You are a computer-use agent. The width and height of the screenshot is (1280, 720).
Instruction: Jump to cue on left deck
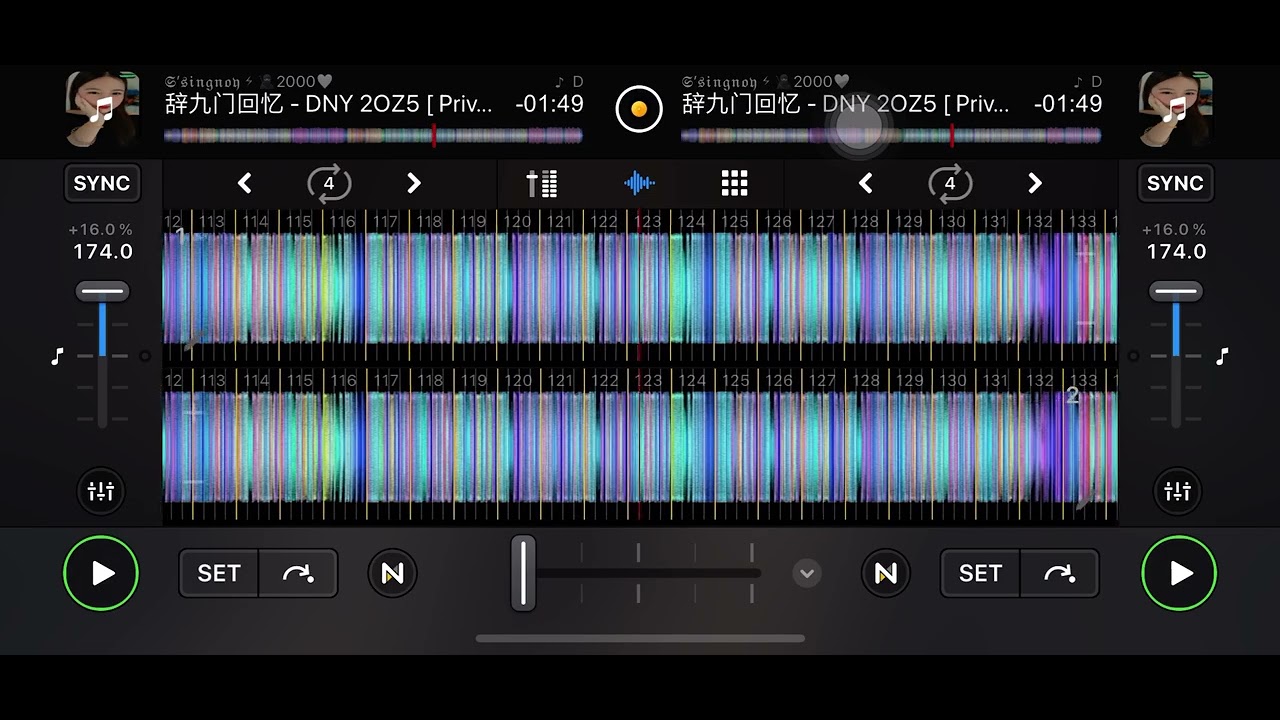[x=298, y=573]
